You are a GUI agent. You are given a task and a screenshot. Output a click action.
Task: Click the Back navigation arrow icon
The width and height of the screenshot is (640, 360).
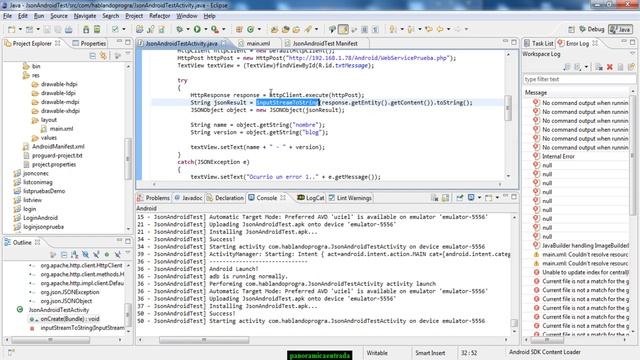click(440, 29)
